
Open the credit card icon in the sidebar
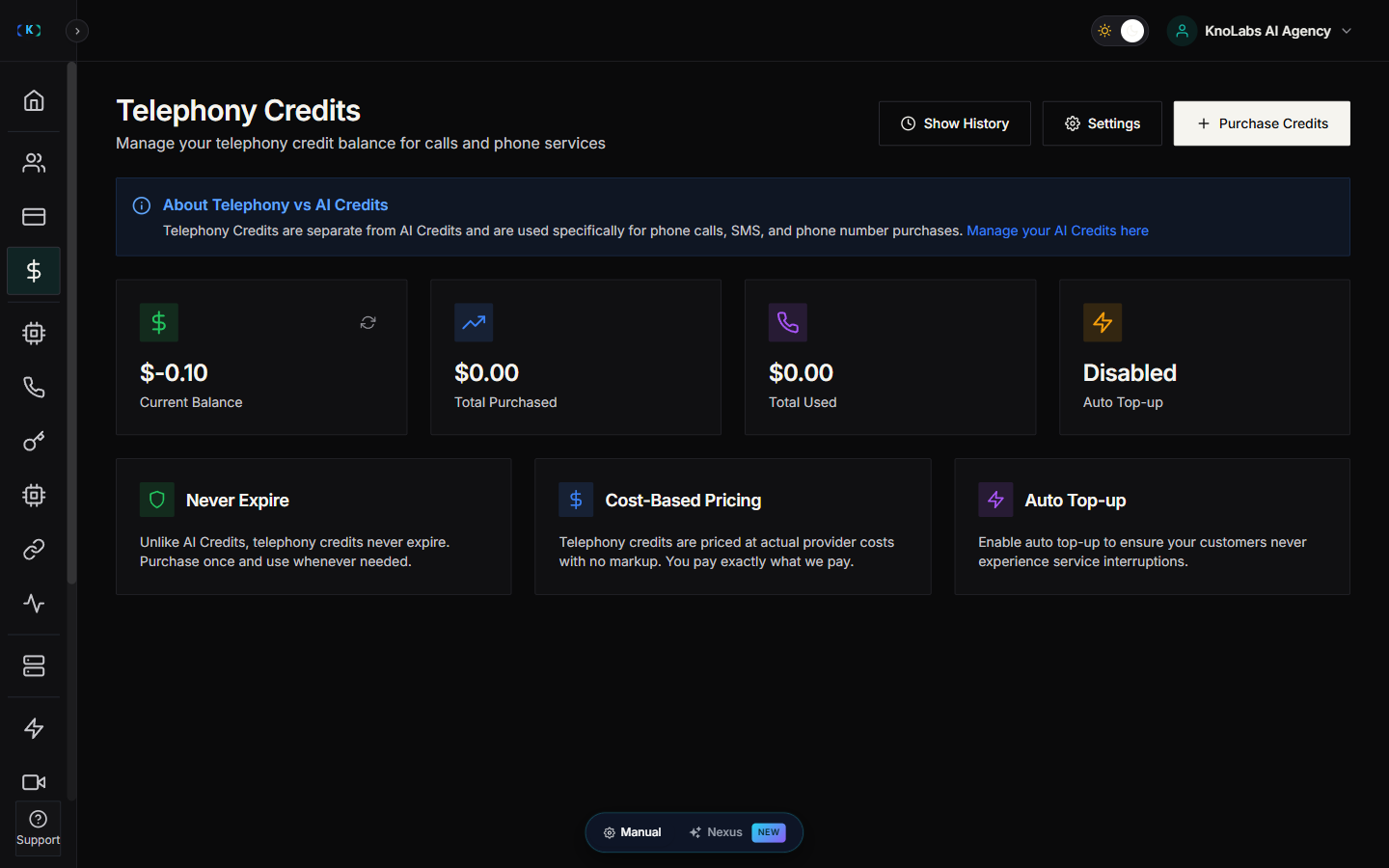click(34, 217)
